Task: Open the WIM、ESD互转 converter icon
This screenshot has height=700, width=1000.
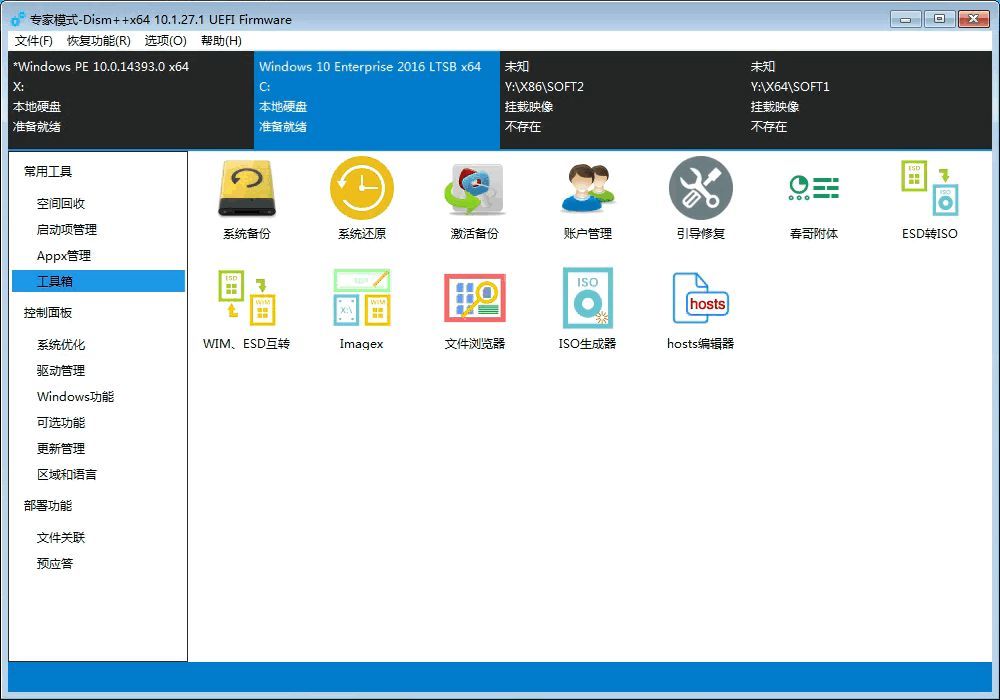Action: pos(247,309)
